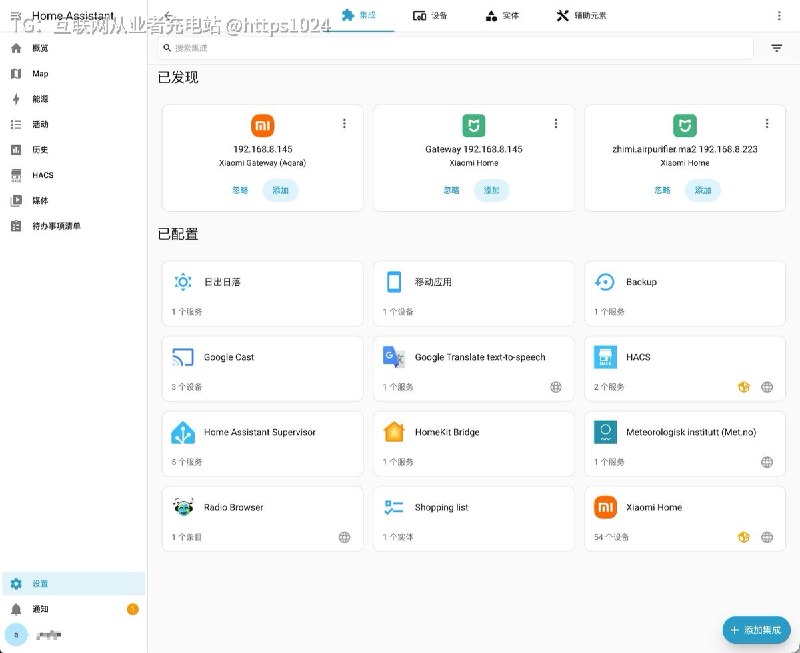
Task: Click cloud globe icon on HACS card
Action: coord(767,387)
